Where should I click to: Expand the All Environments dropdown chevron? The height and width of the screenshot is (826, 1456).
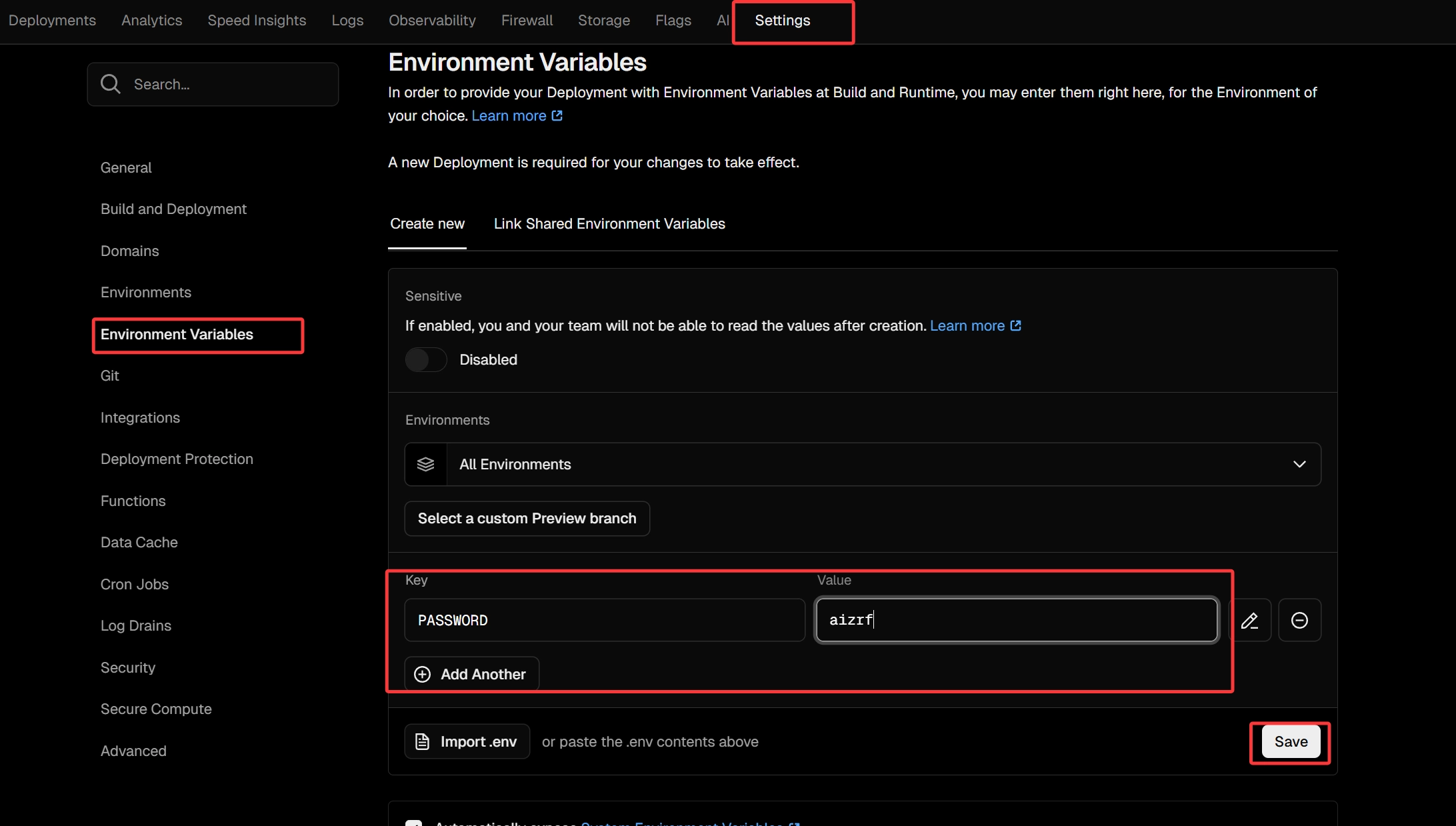click(1299, 464)
